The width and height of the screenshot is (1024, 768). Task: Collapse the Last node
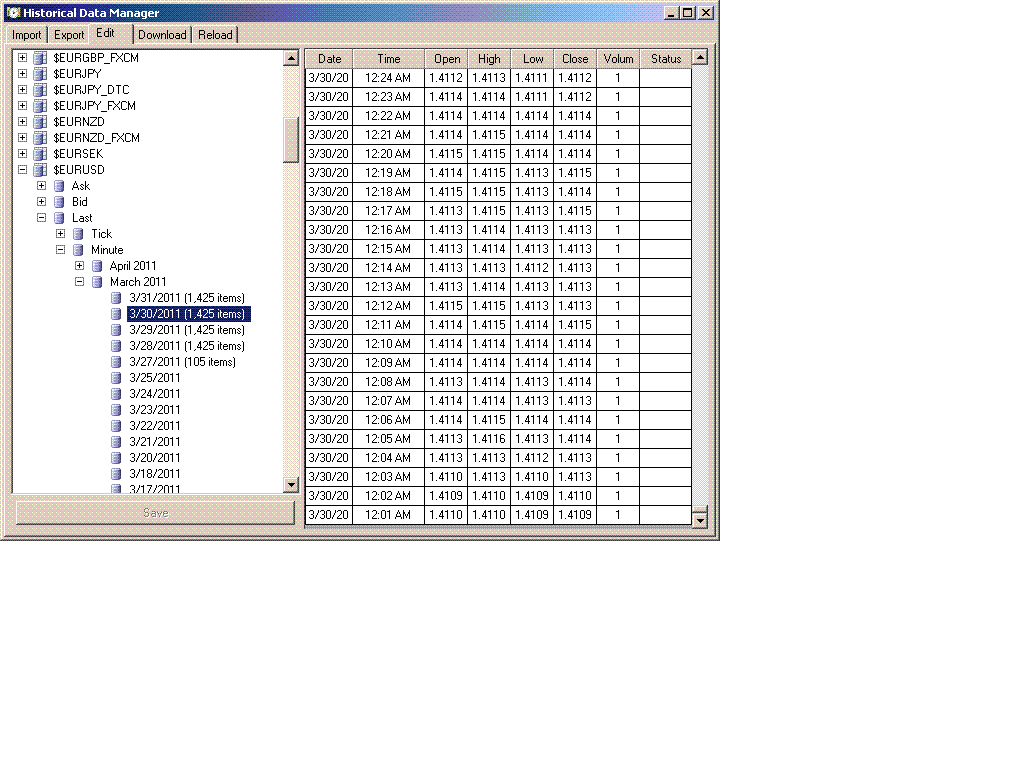point(41,217)
